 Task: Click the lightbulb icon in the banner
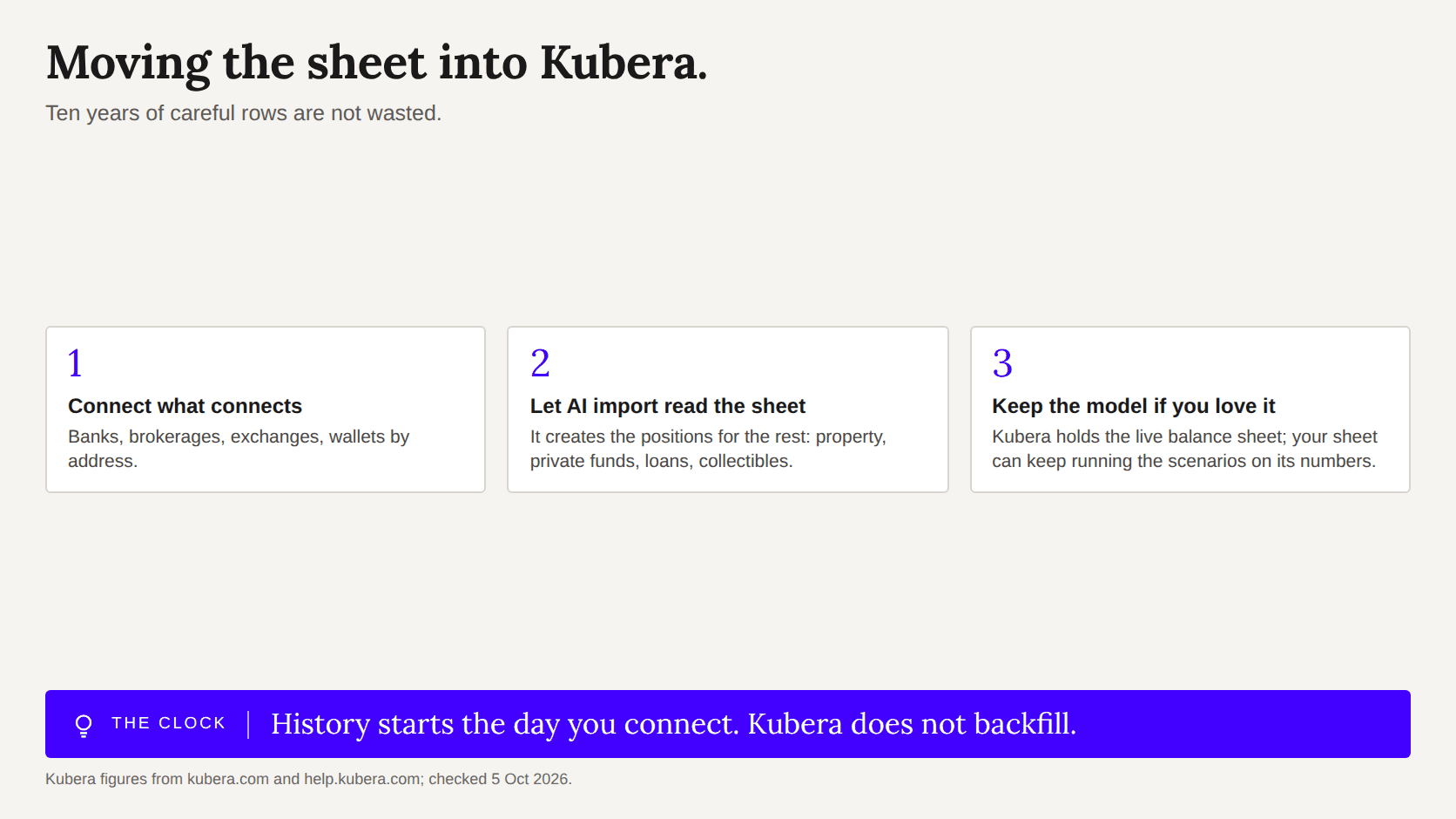[84, 725]
